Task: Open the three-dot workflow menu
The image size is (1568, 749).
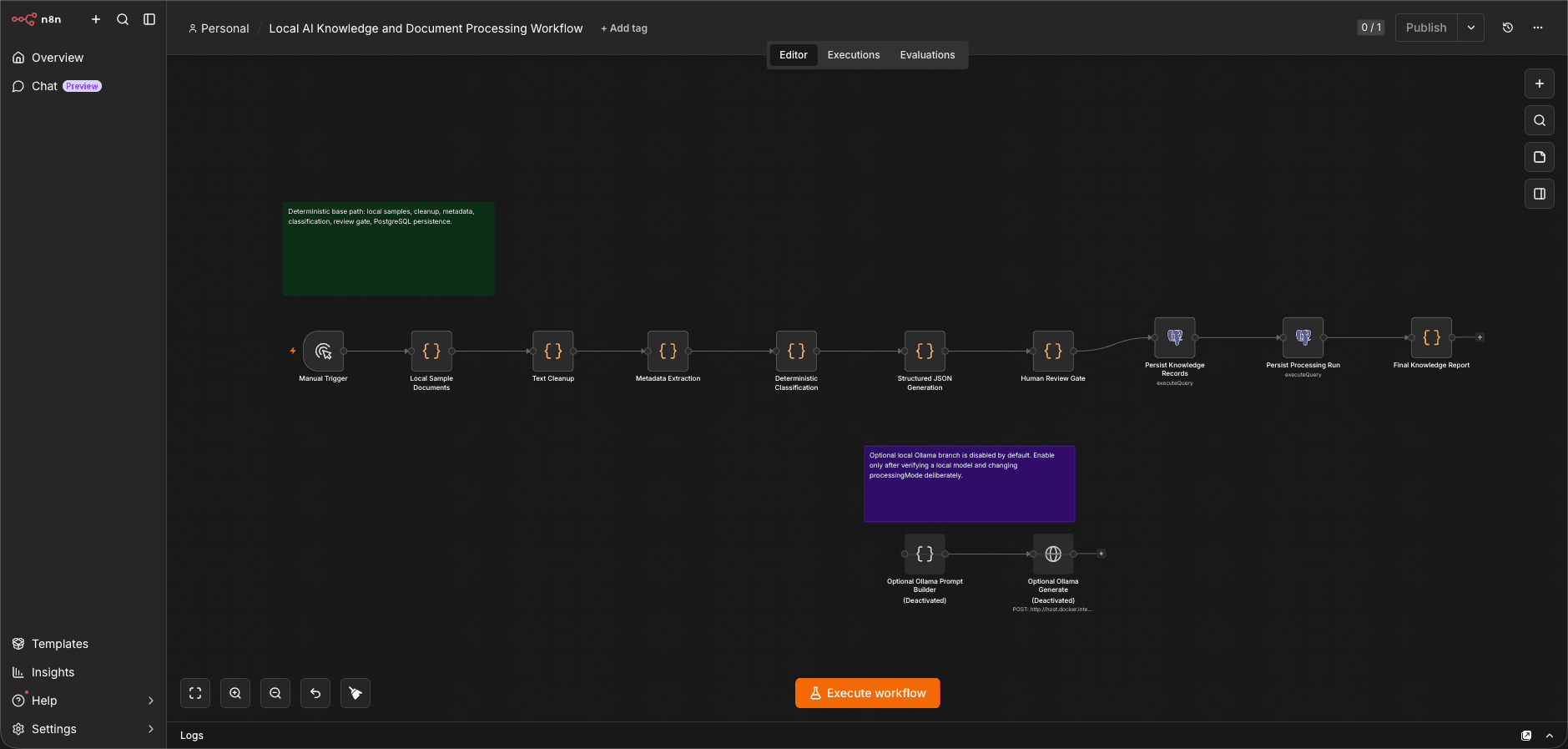Action: click(1538, 28)
